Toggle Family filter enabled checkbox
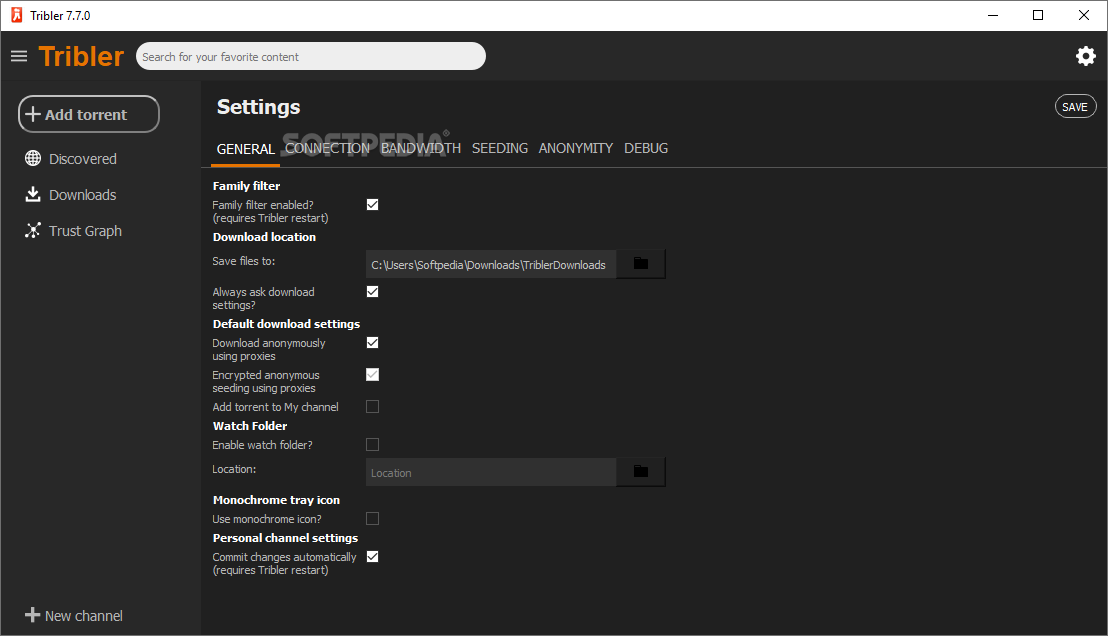 pos(372,204)
